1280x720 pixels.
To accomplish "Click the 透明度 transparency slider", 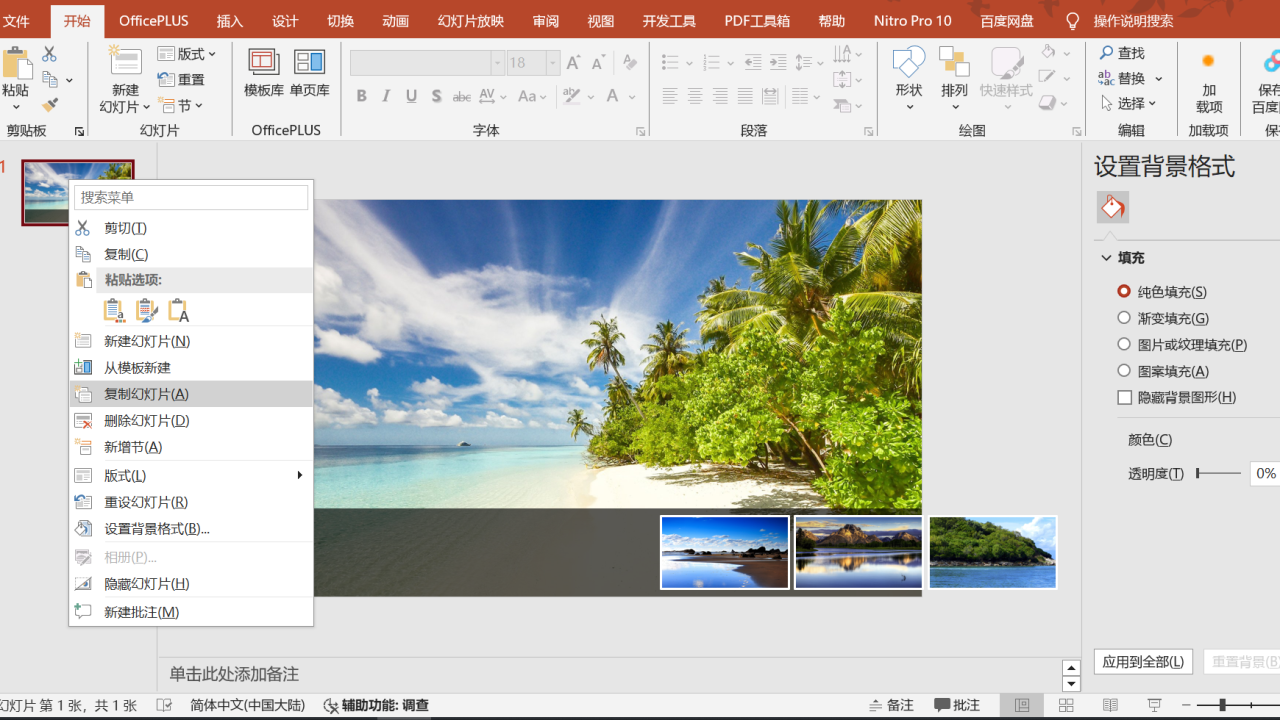I will tap(1218, 473).
